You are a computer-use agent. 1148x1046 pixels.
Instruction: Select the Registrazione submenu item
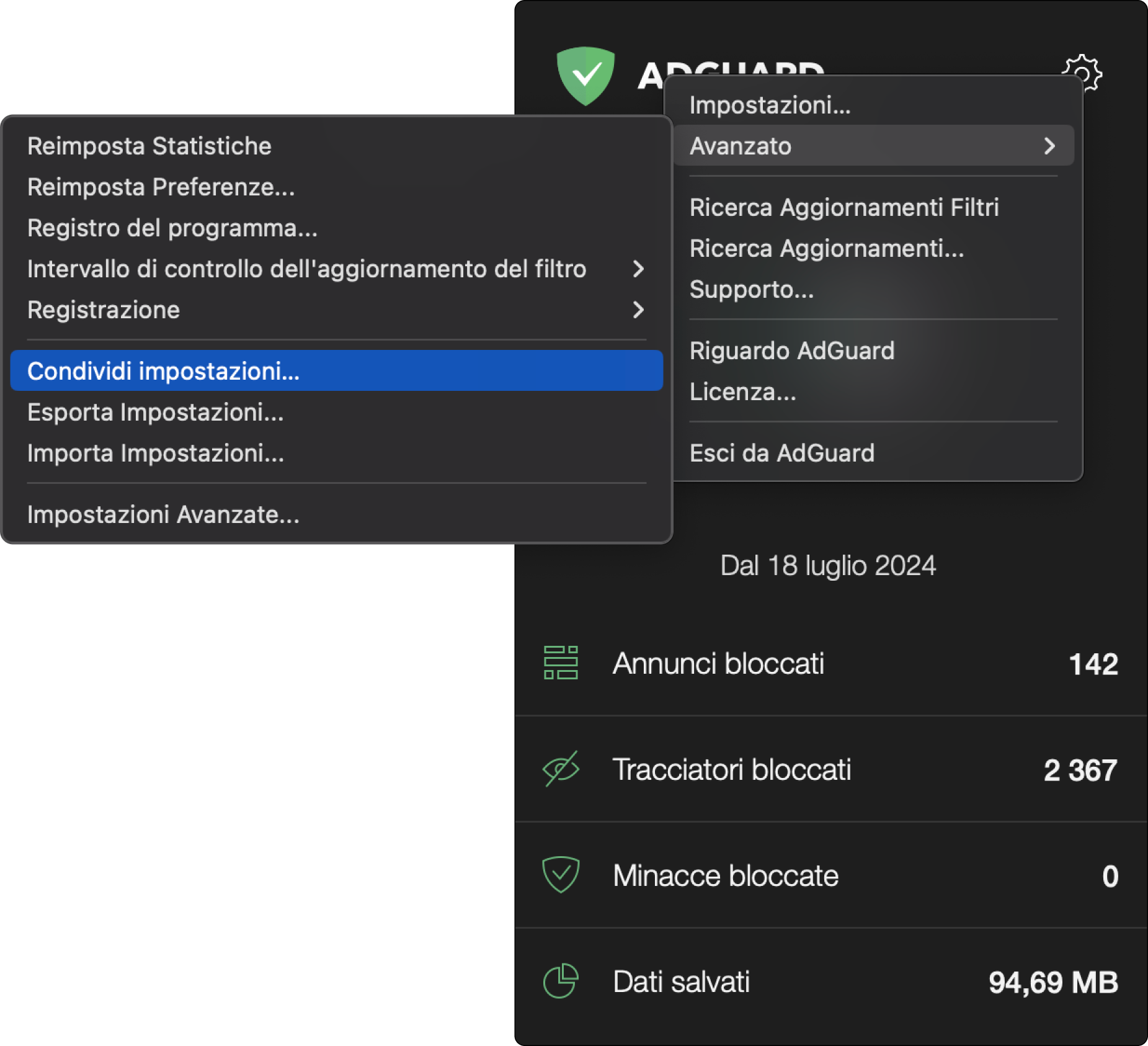(337, 310)
